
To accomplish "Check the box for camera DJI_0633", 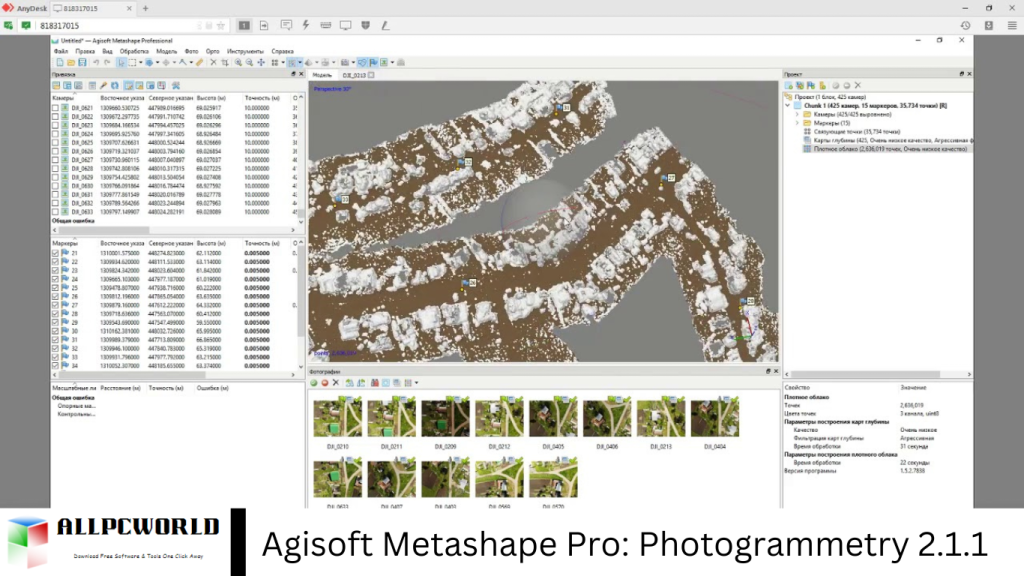I will coord(56,212).
